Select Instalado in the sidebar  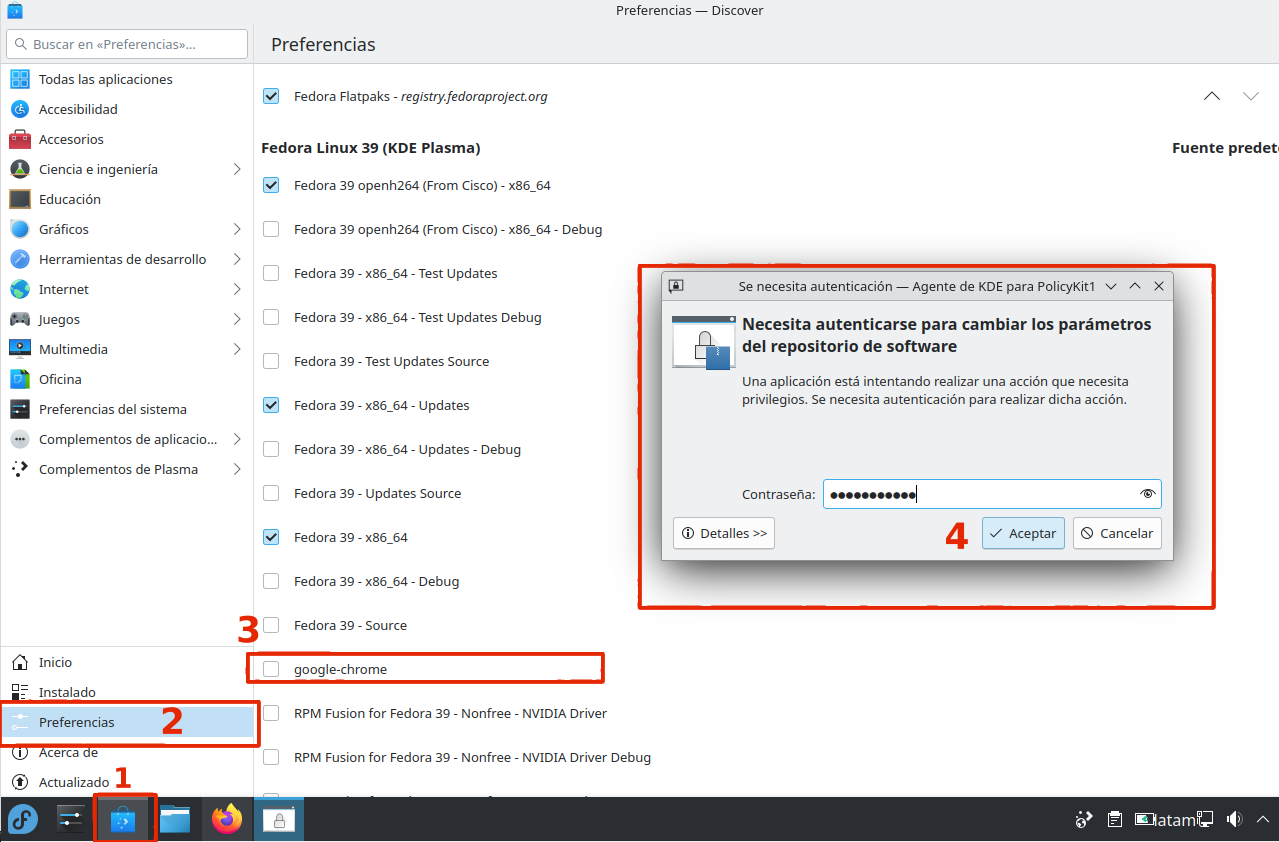pyautogui.click(x=67, y=692)
